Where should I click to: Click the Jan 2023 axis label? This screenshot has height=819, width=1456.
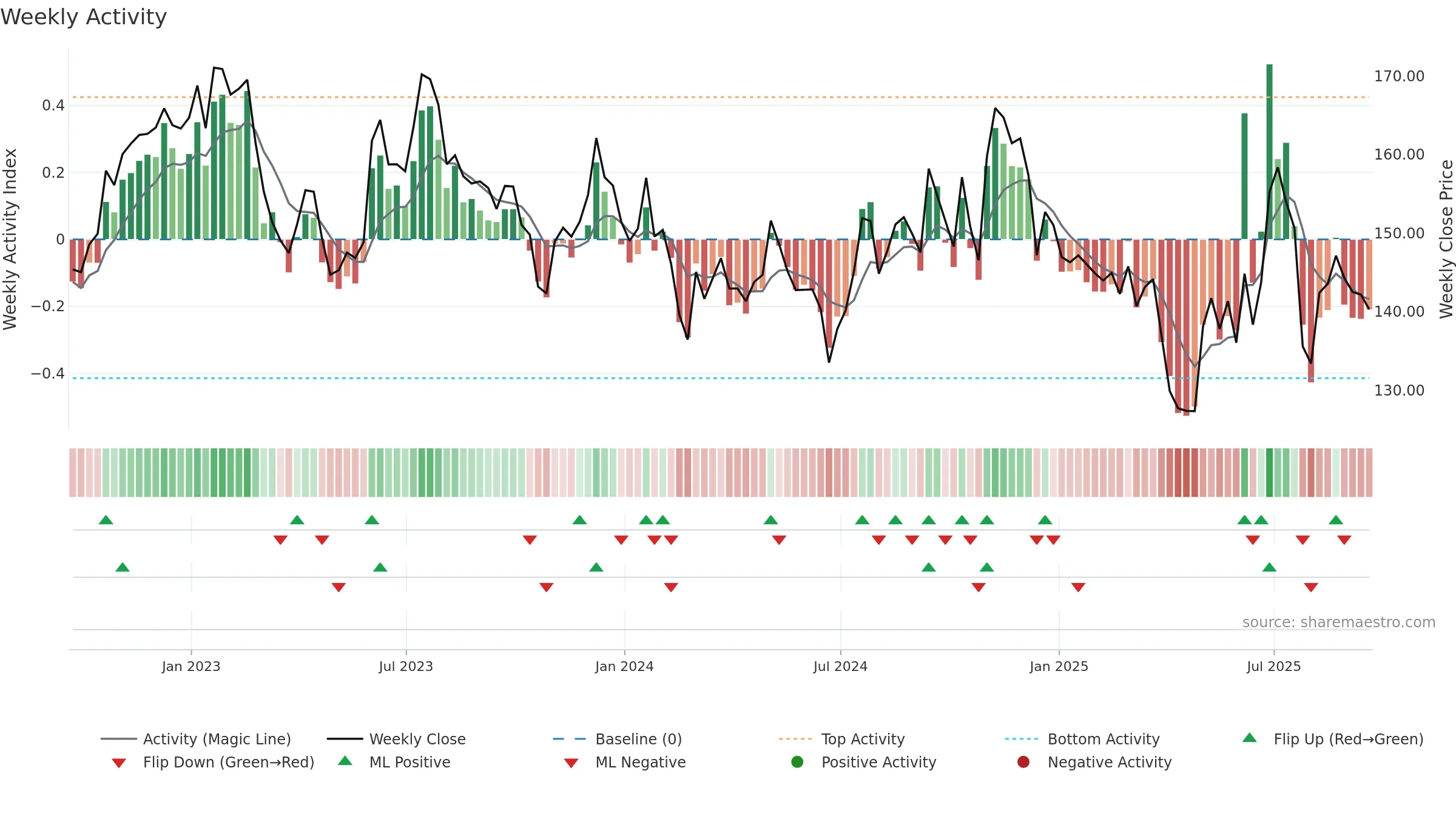(191, 666)
